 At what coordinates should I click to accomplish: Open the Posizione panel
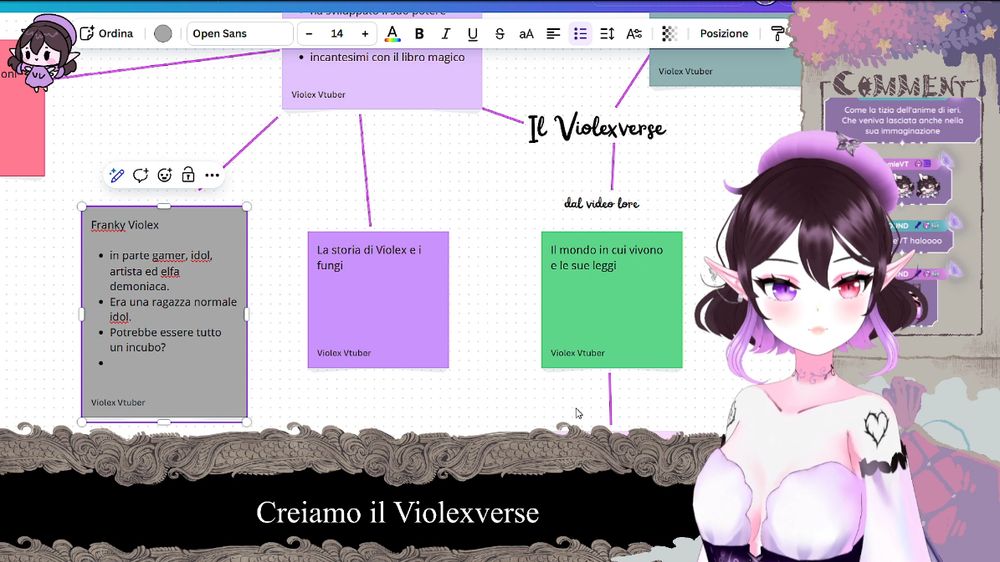(x=724, y=33)
